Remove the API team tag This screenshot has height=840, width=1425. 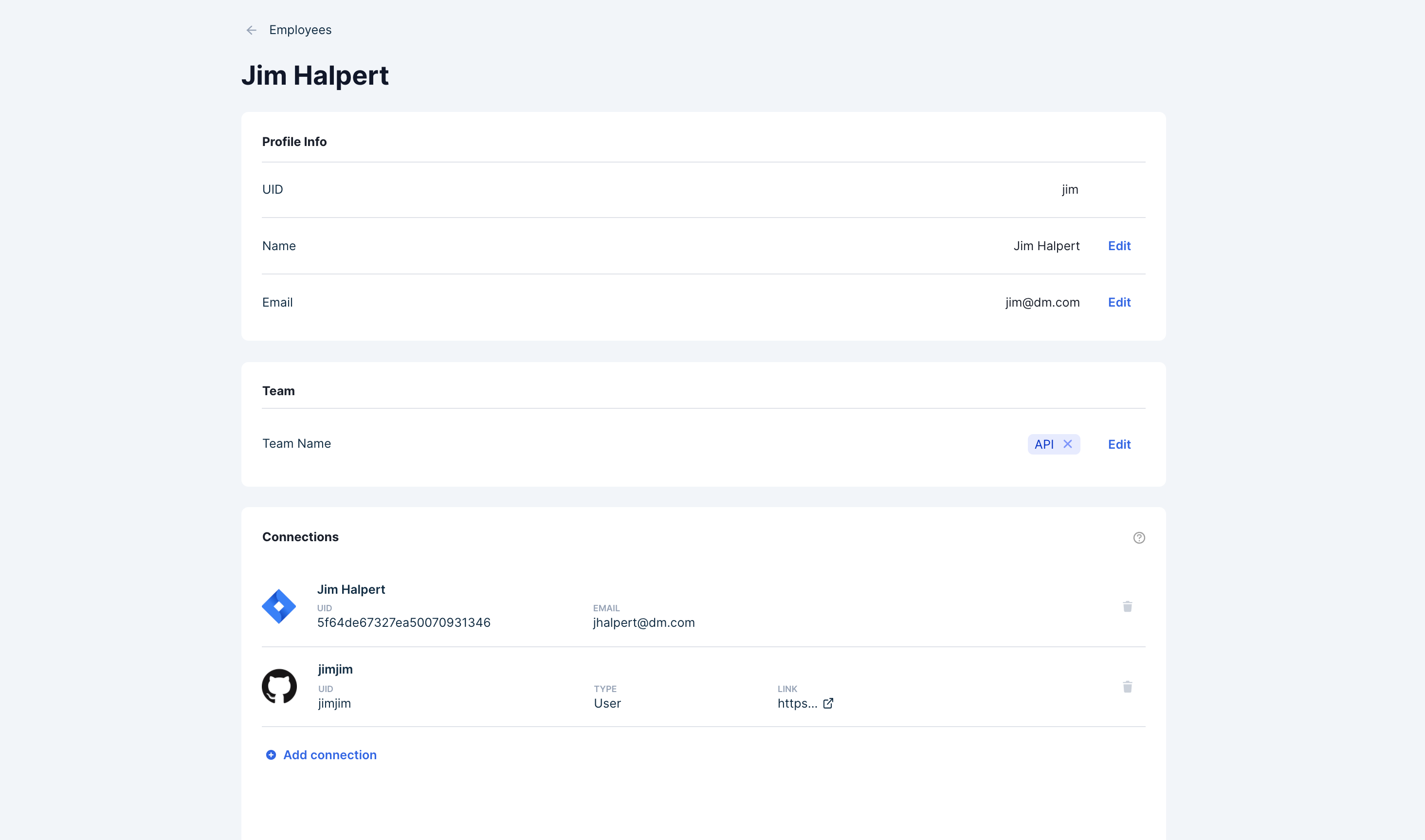point(1067,444)
